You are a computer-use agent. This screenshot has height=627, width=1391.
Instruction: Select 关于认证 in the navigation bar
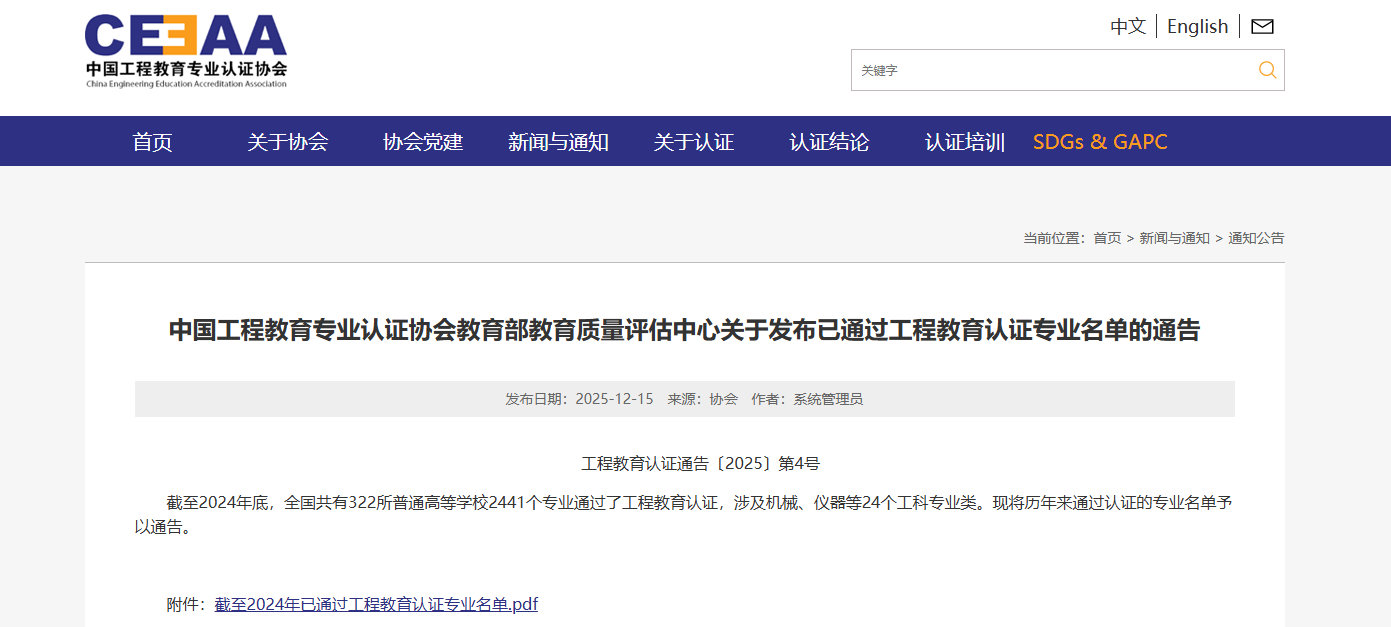[694, 142]
